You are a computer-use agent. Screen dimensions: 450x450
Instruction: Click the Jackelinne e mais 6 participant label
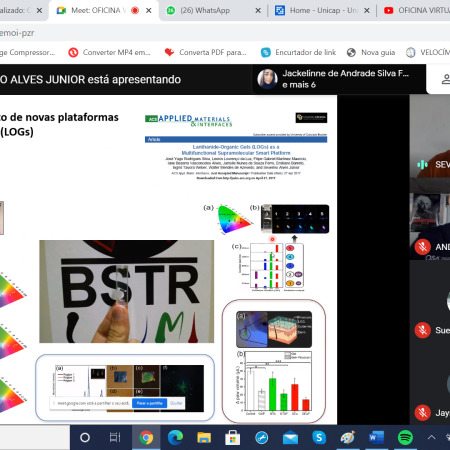[x=345, y=79]
